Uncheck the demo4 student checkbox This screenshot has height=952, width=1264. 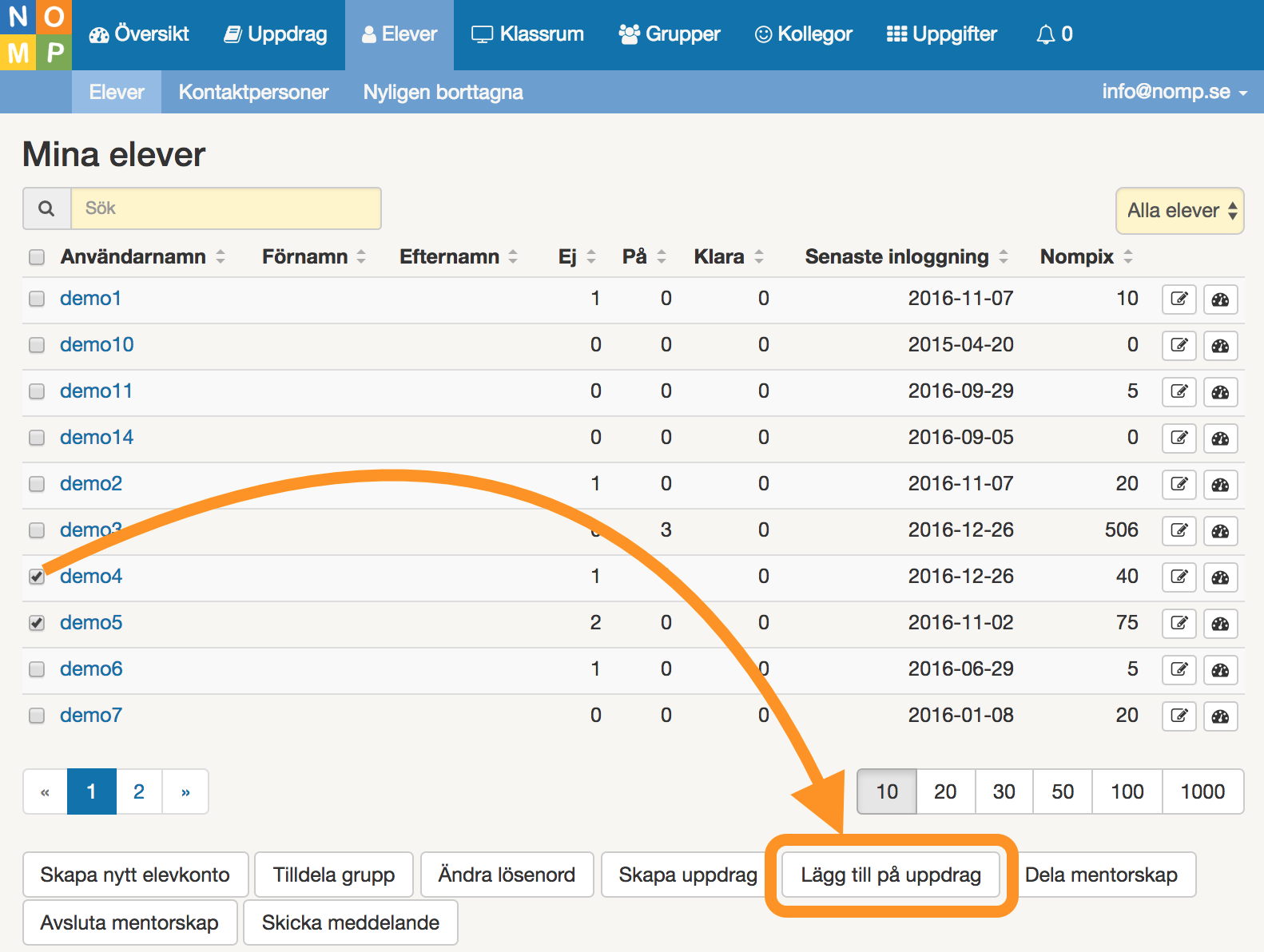[x=37, y=577]
